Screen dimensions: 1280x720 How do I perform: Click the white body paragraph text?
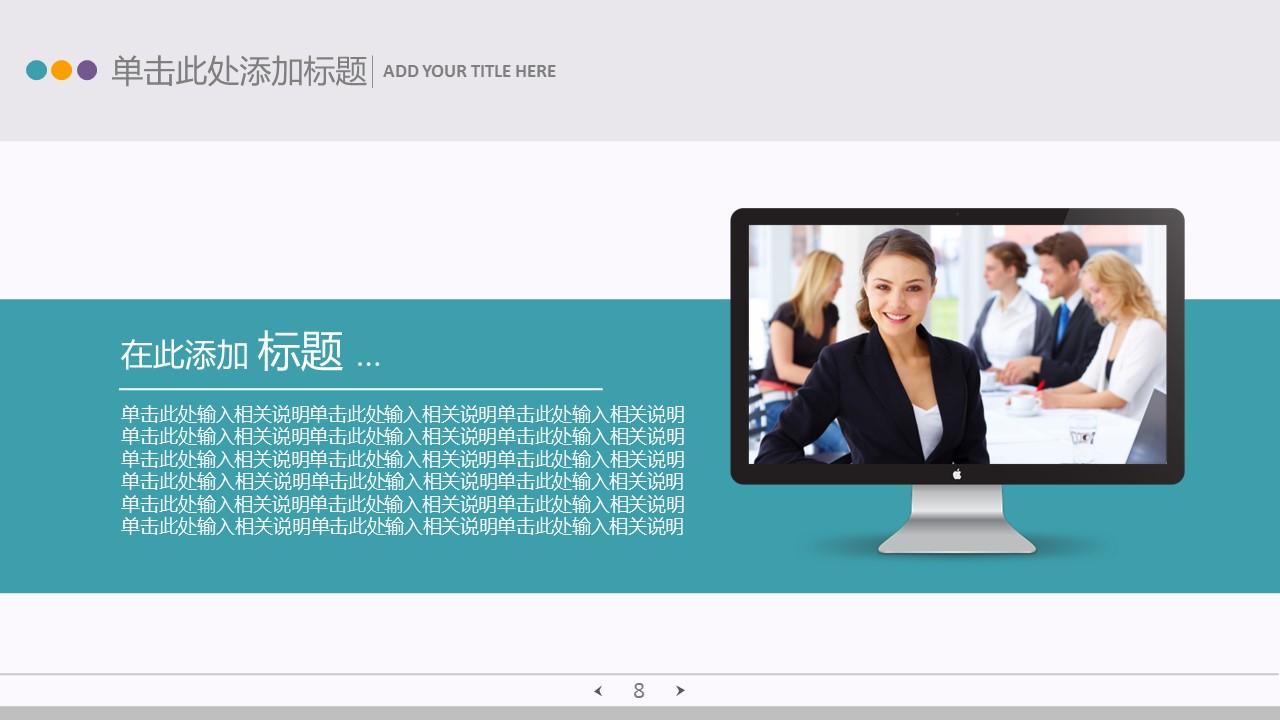402,470
